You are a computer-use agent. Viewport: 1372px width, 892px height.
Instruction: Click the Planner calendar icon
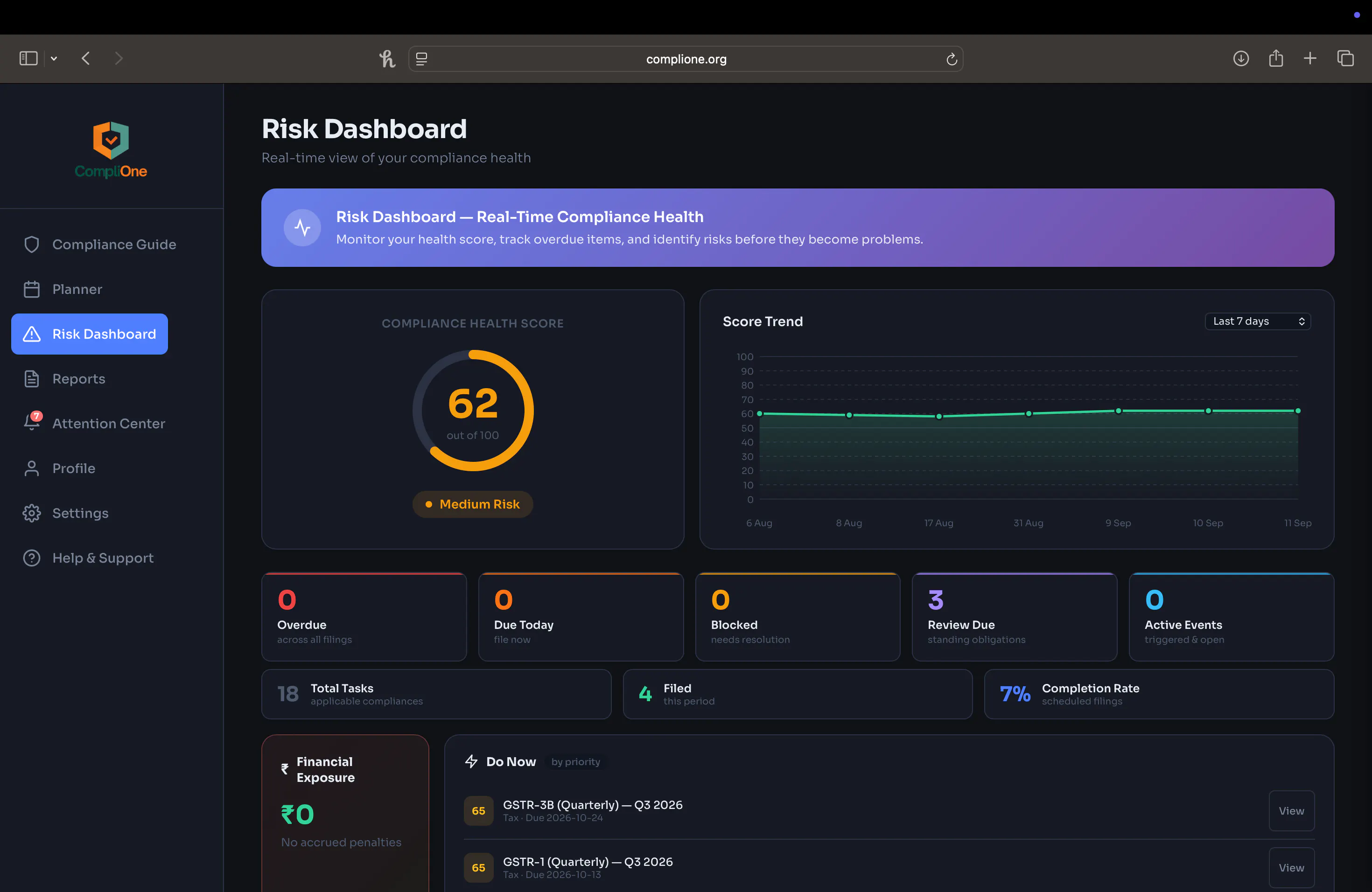click(32, 289)
